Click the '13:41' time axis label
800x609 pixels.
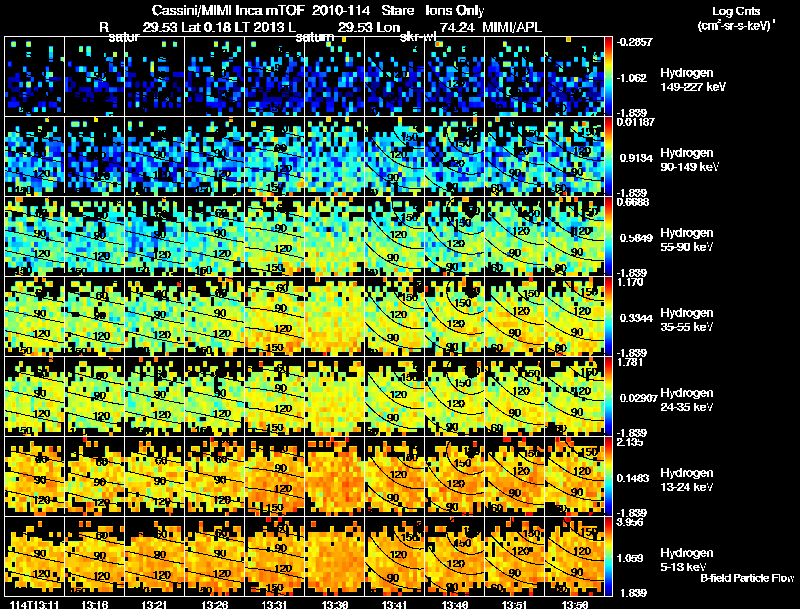coord(394,604)
